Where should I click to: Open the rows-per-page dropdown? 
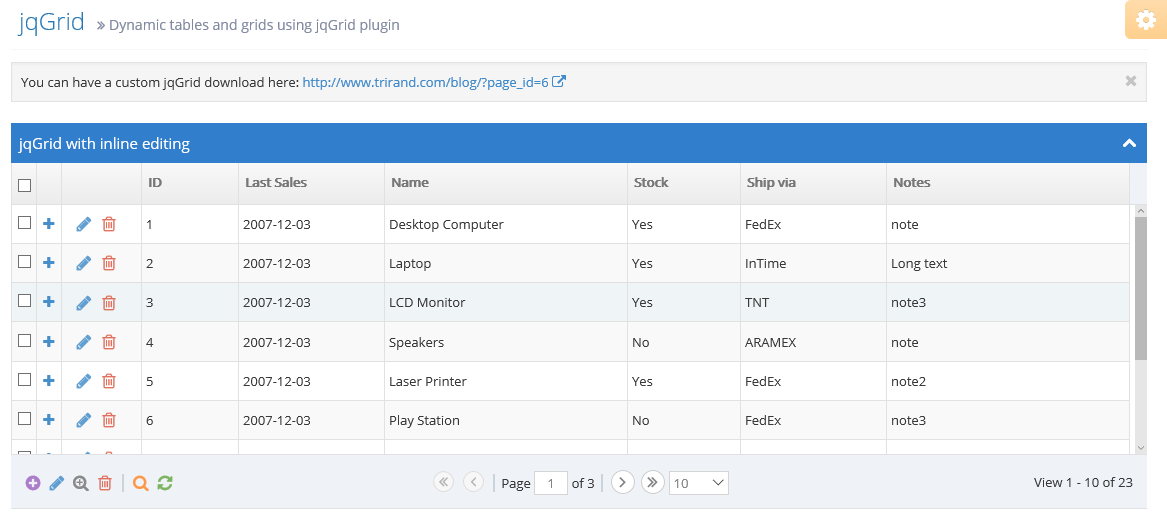click(698, 483)
